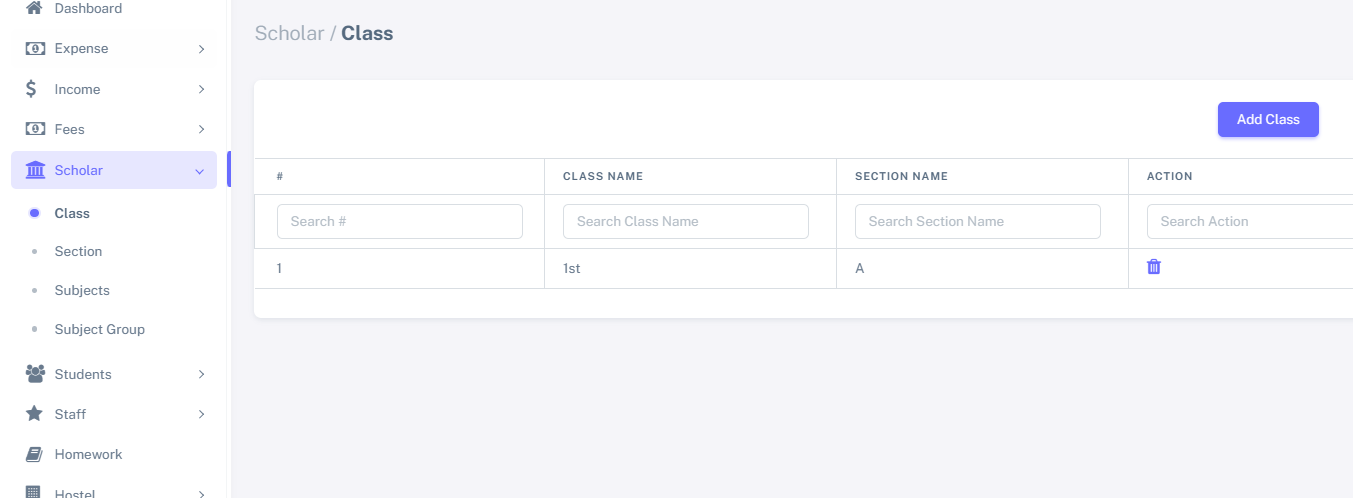This screenshot has width=1353, height=498.
Task: Click the Staff star icon
Action: tap(34, 414)
